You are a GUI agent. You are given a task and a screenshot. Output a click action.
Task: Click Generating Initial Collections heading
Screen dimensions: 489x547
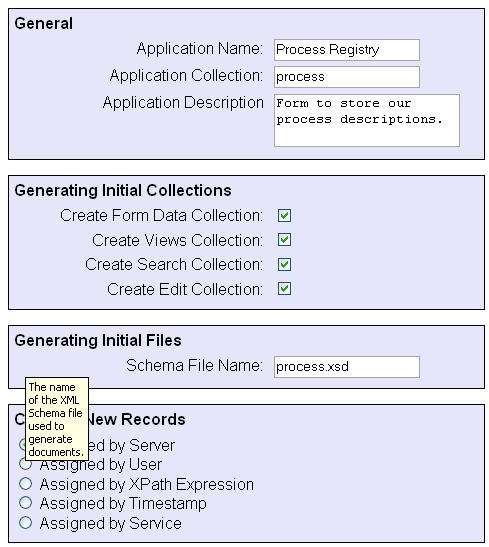[x=123, y=190]
